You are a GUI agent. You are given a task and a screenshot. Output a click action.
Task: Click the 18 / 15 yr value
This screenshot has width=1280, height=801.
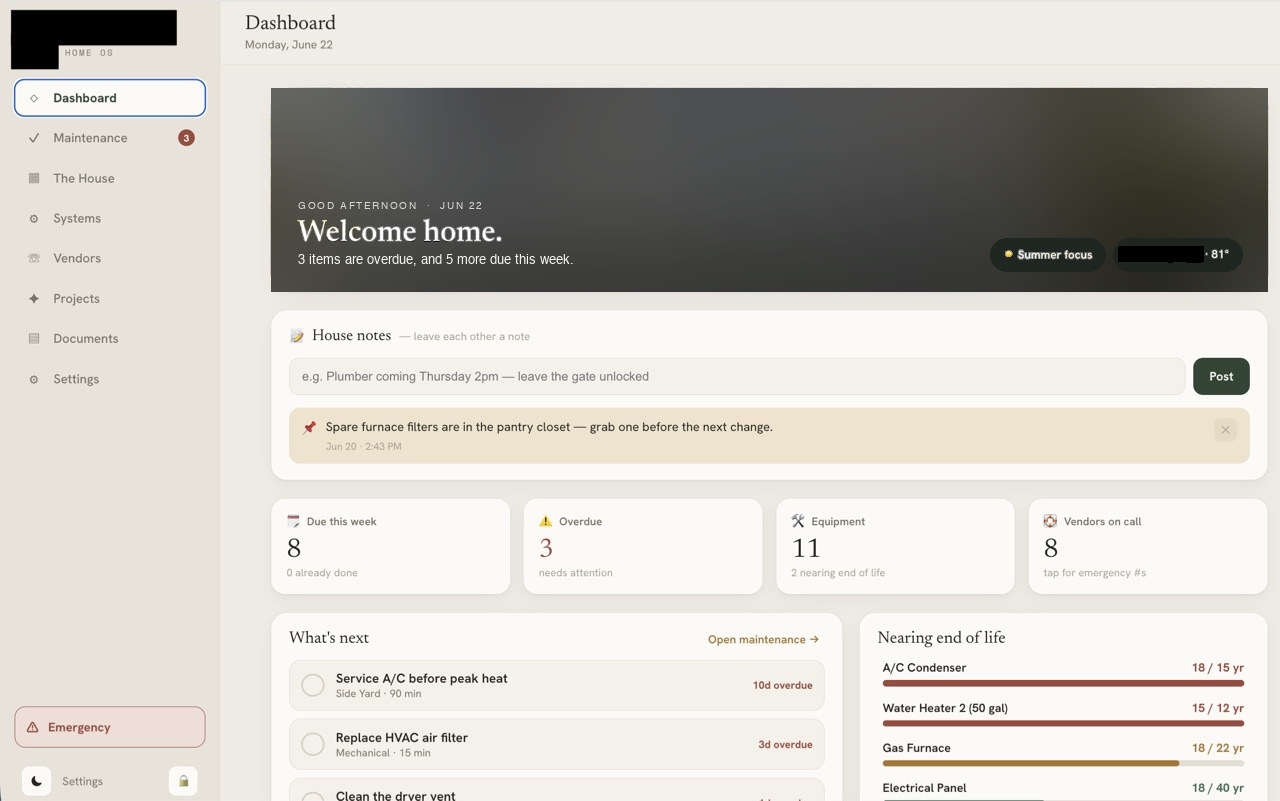[x=1218, y=668]
